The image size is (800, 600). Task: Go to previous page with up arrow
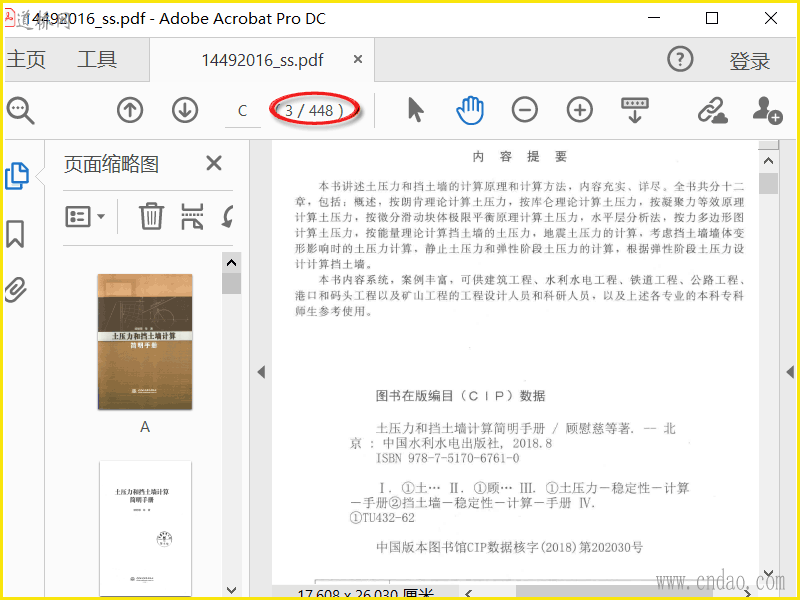tap(130, 110)
